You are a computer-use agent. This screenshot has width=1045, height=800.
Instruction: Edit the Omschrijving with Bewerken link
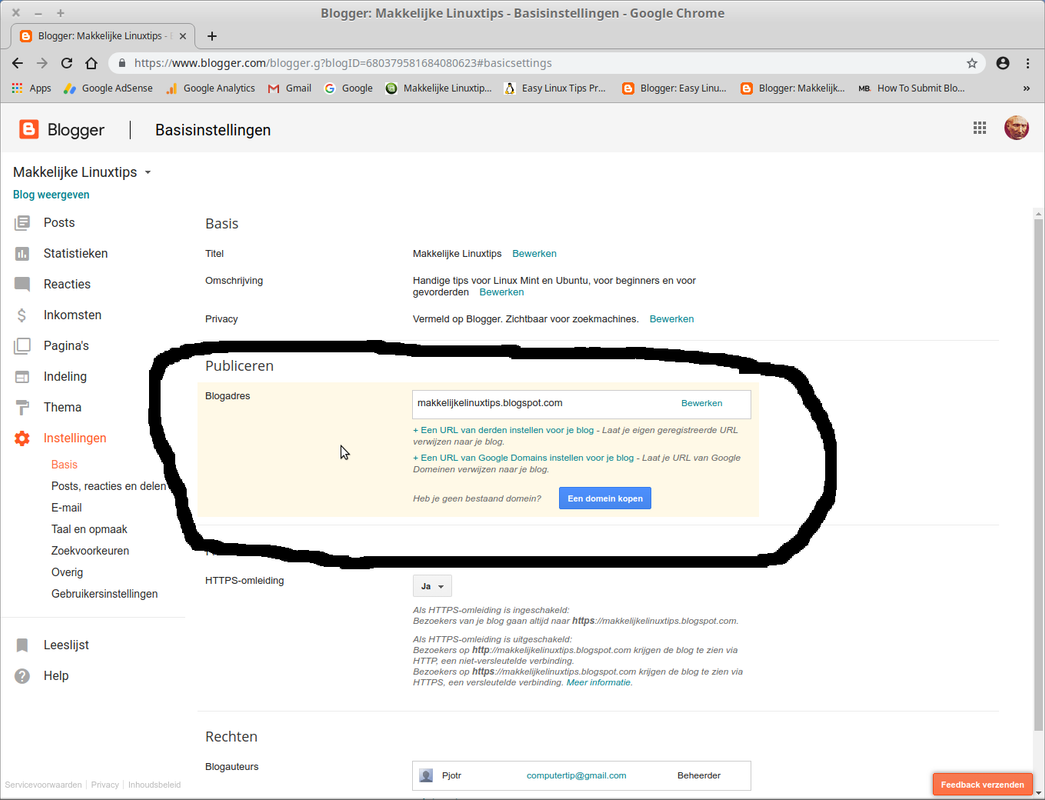502,292
